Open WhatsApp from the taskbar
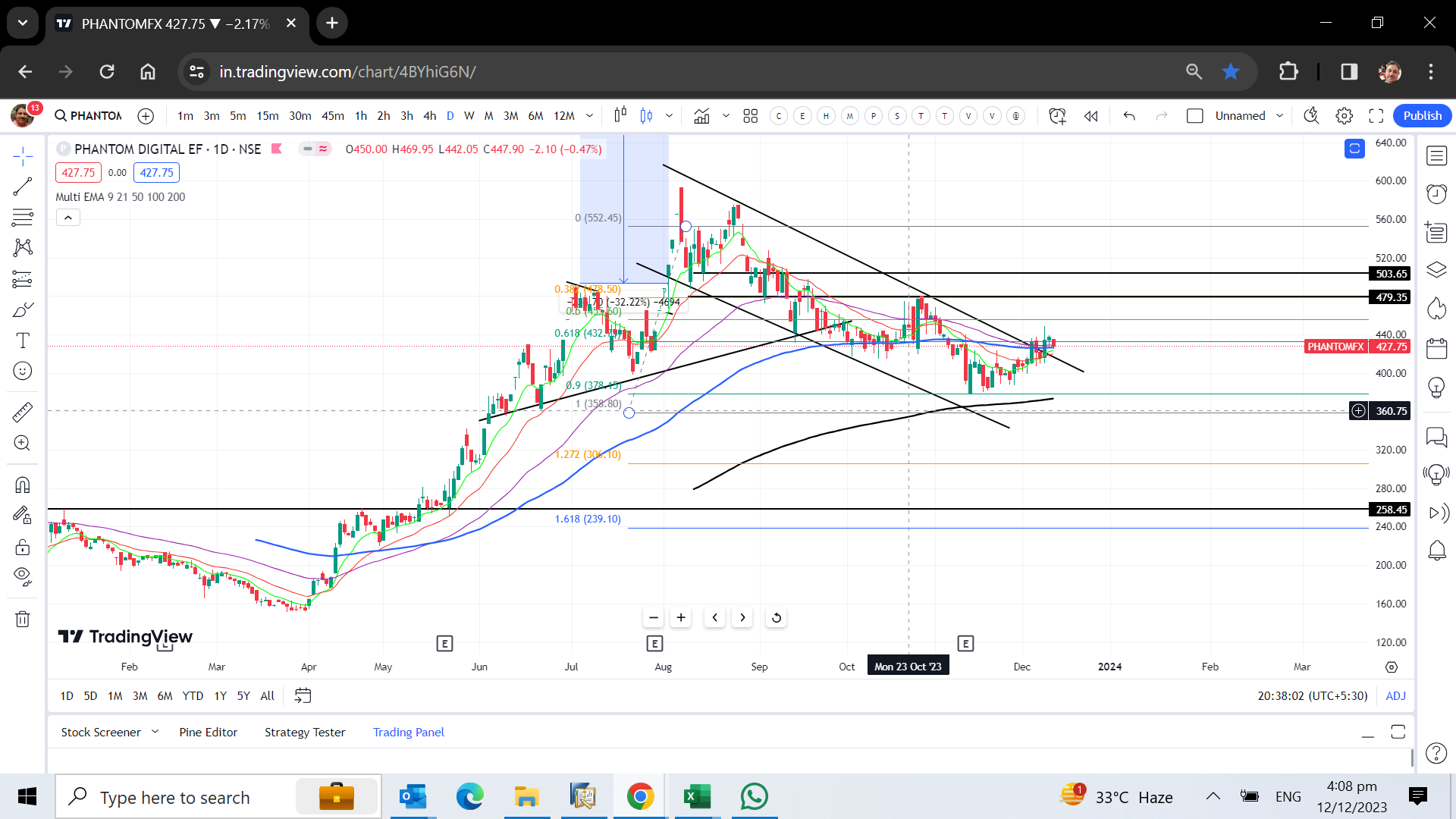Viewport: 1456px width, 819px height. (x=754, y=797)
